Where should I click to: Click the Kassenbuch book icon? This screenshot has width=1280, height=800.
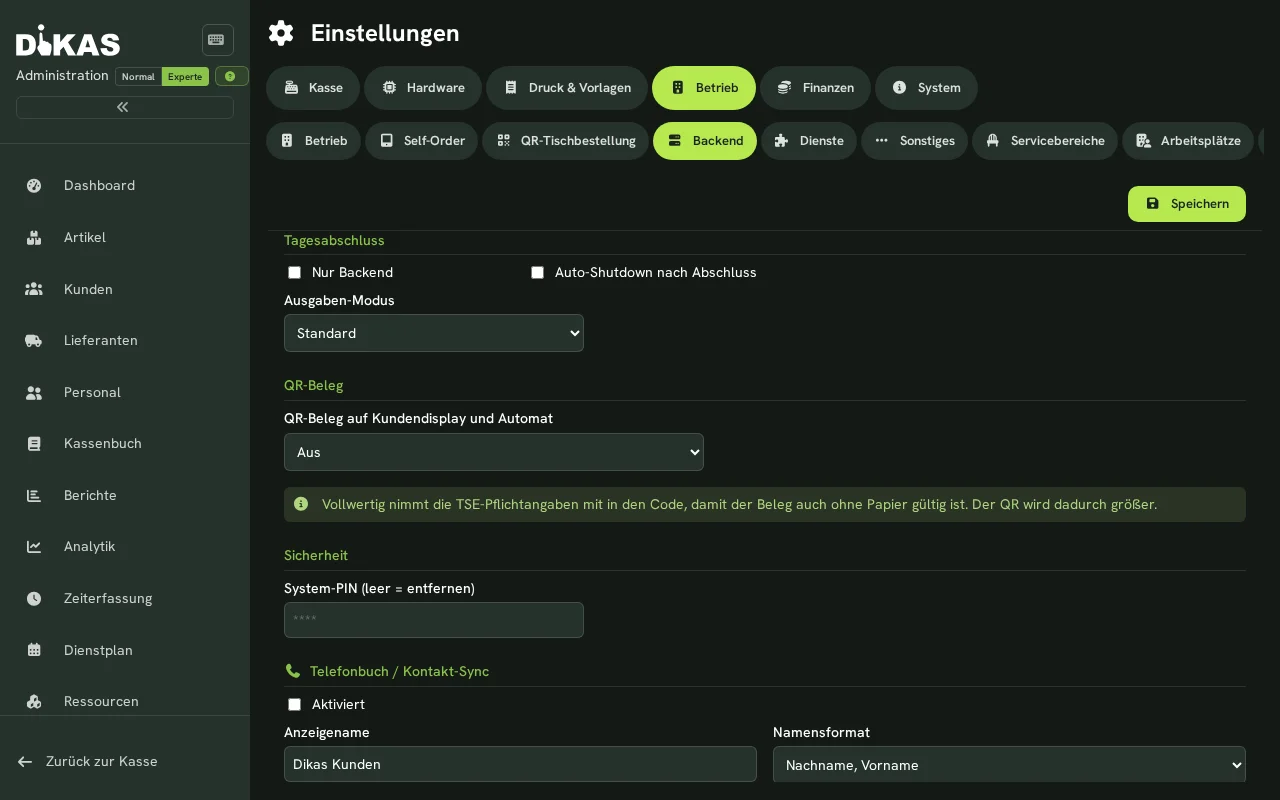click(34, 444)
